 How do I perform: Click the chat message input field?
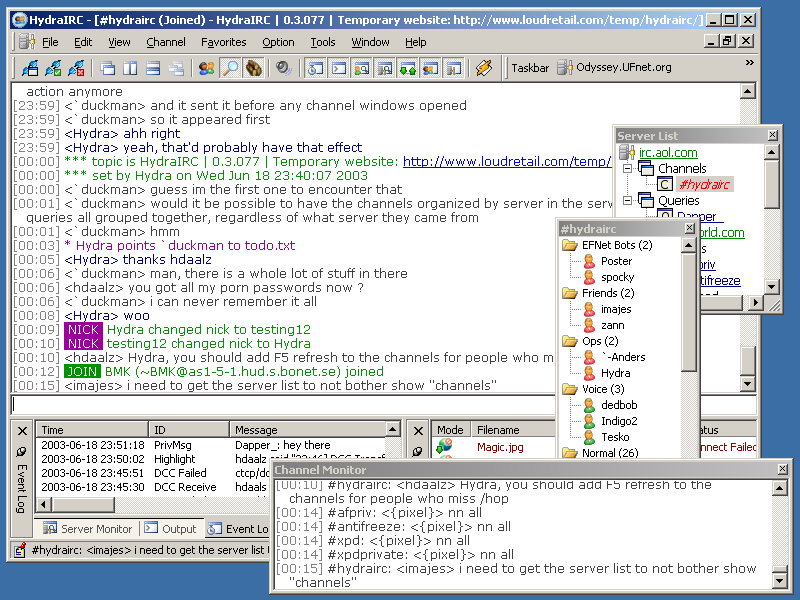click(x=283, y=405)
